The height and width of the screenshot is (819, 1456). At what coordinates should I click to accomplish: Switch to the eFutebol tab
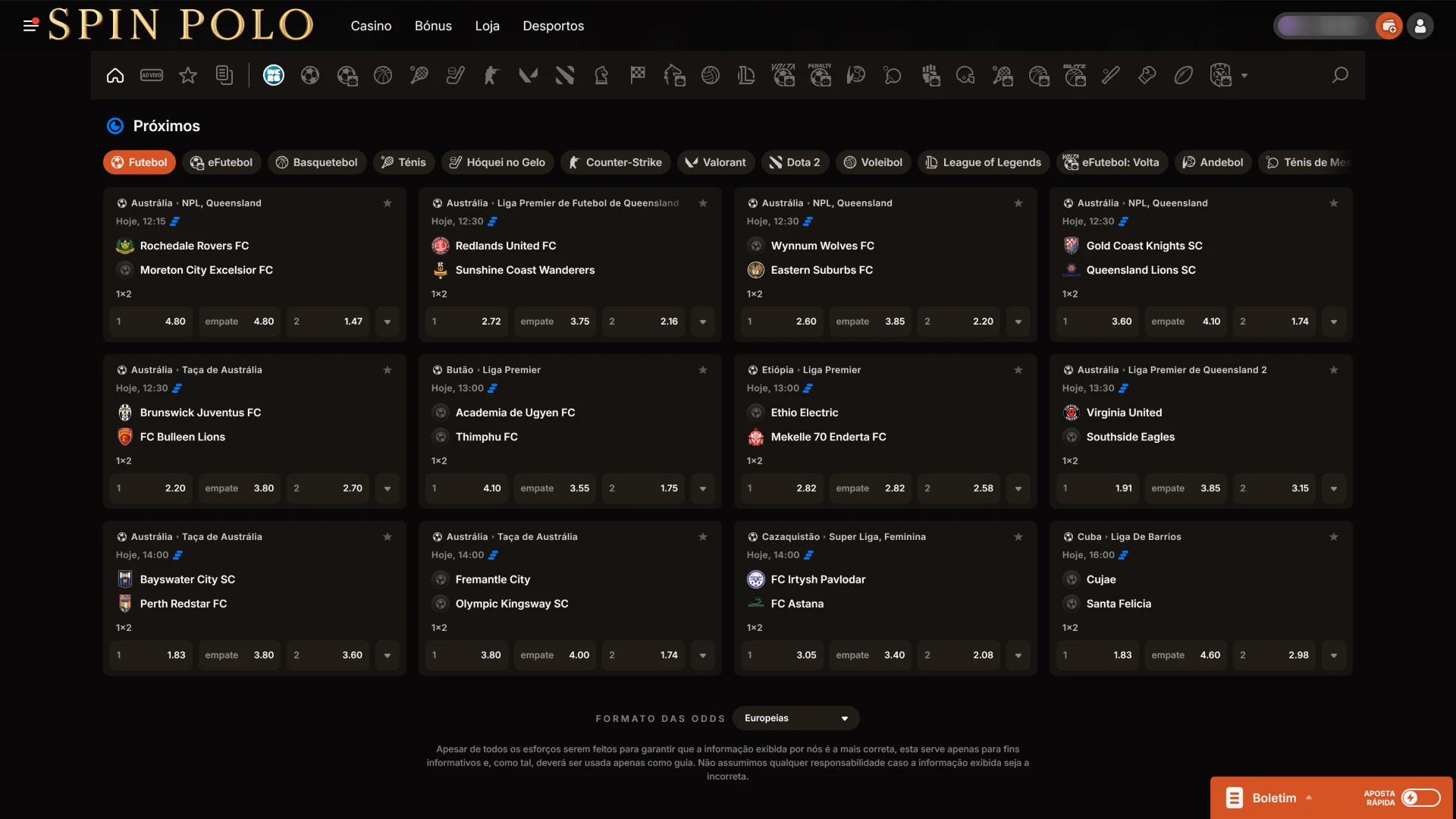coord(221,162)
